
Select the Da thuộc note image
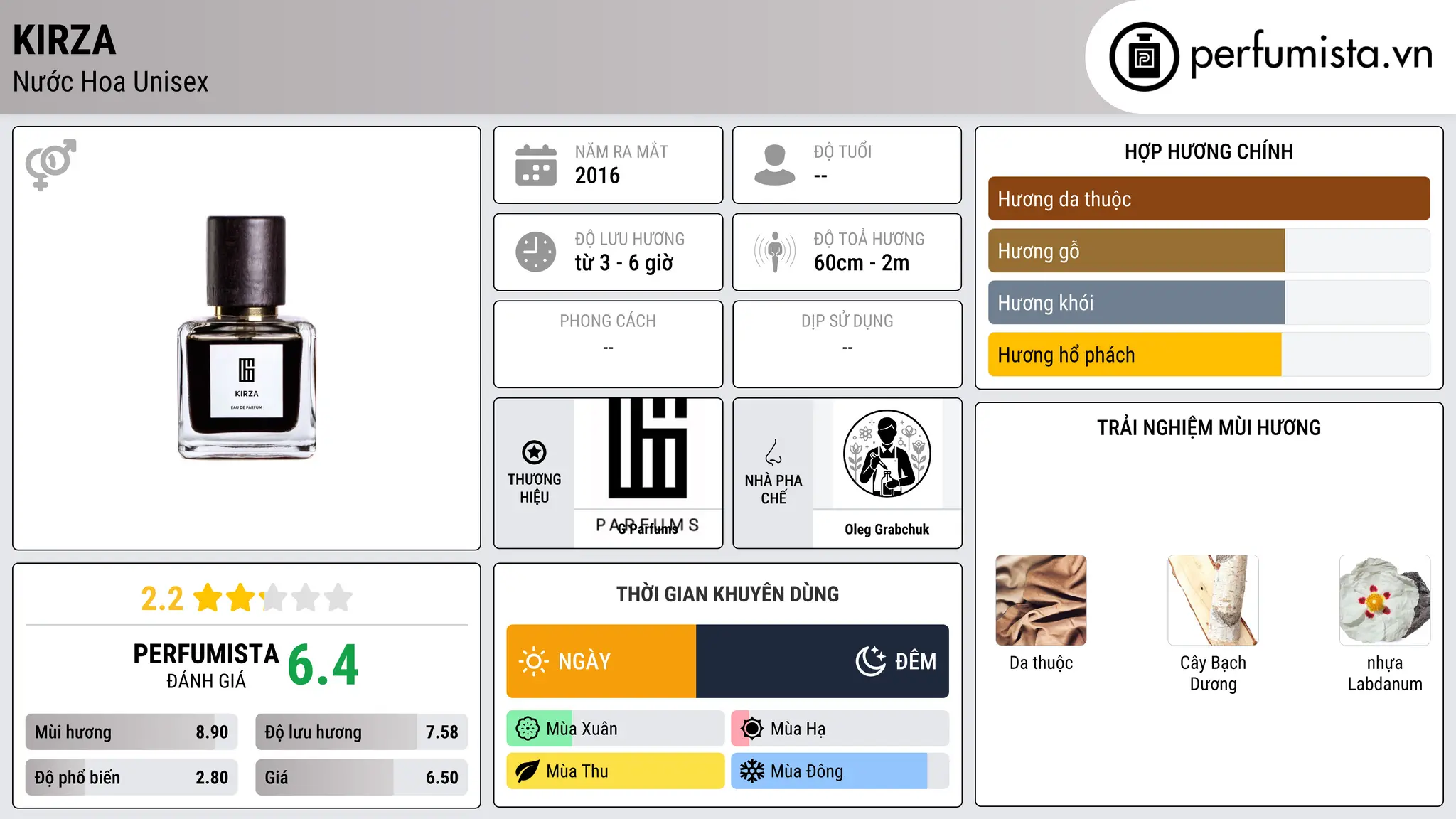pos(1041,600)
